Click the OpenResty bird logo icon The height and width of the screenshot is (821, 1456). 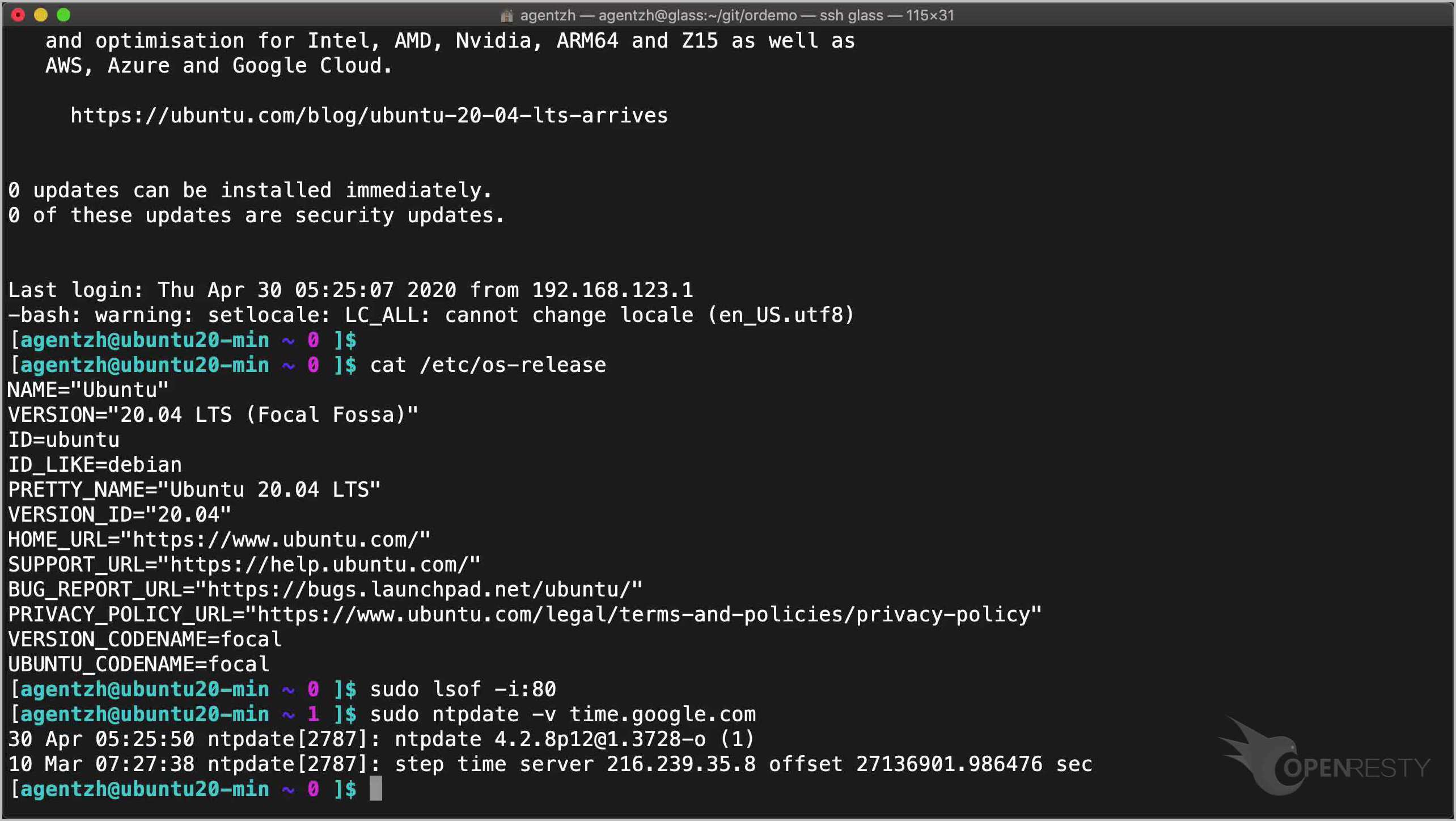(x=1262, y=757)
